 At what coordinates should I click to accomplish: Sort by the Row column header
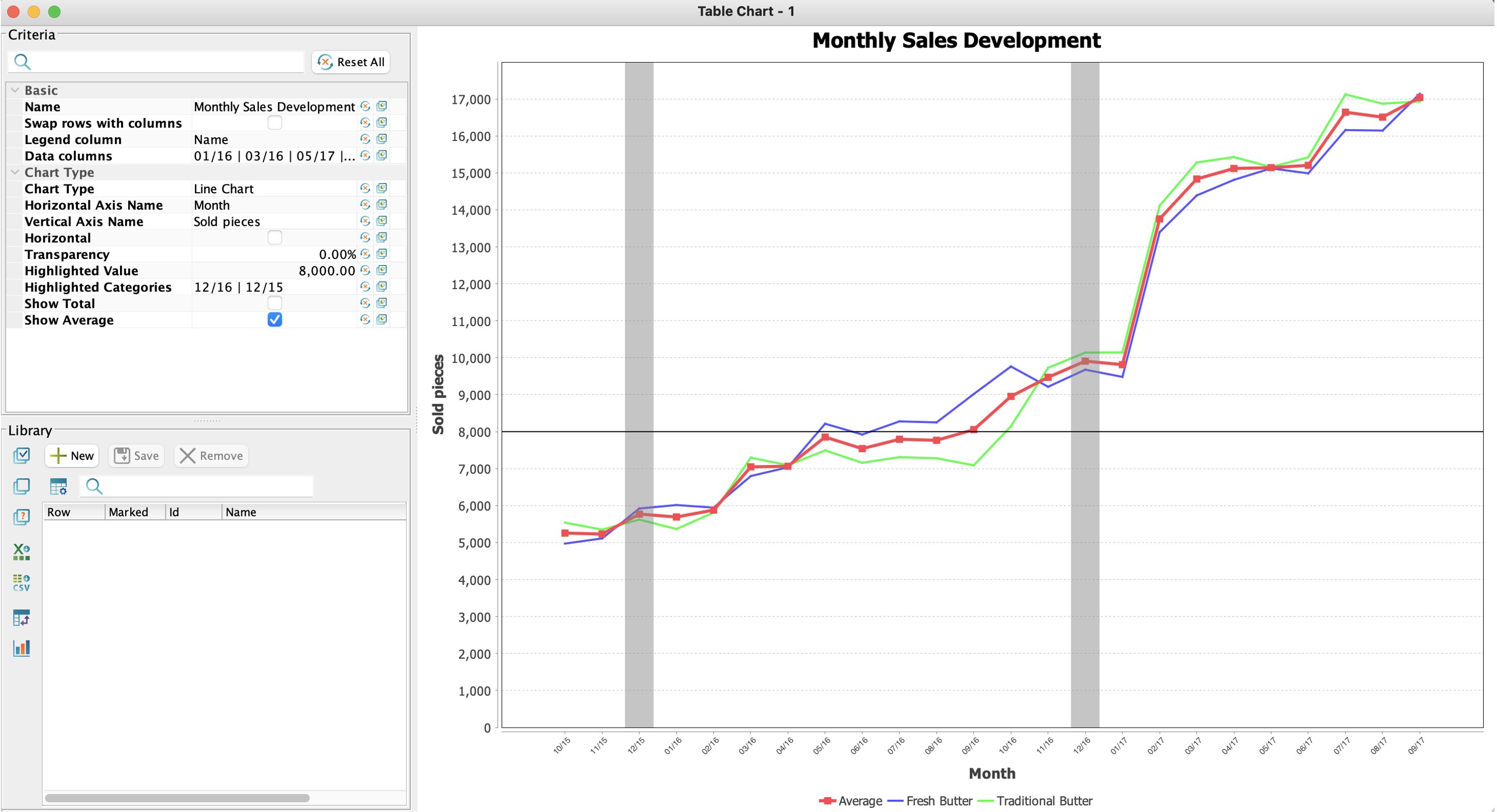[74, 511]
